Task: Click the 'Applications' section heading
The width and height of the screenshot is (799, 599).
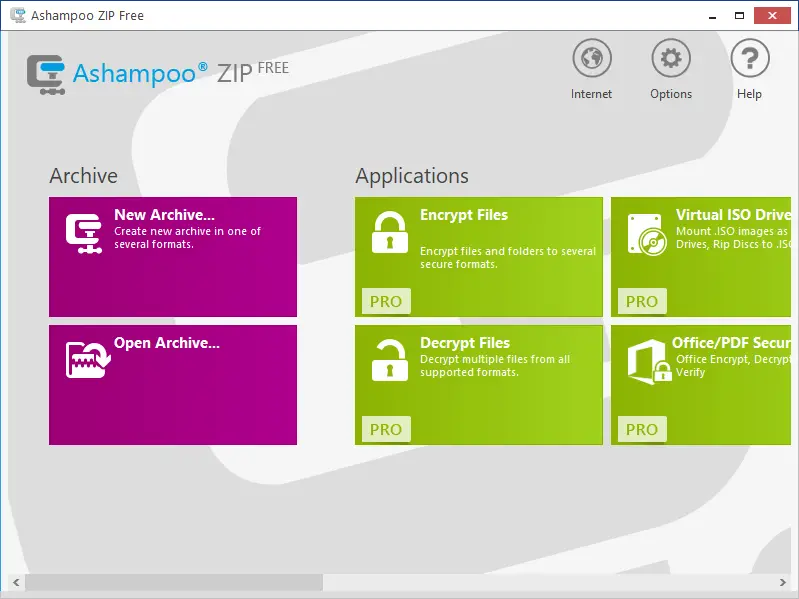Action: [x=412, y=176]
